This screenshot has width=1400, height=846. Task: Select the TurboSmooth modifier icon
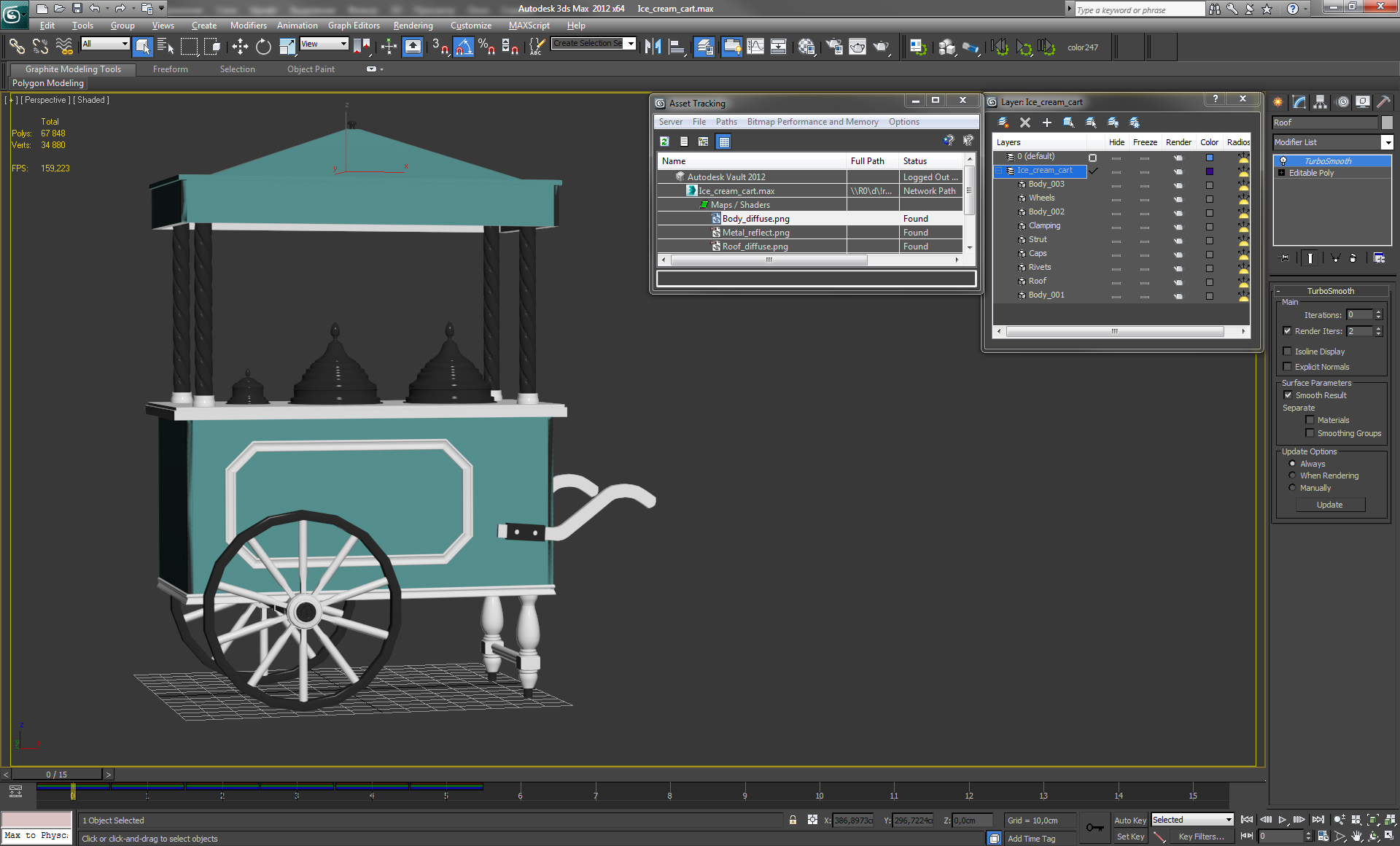click(1283, 160)
